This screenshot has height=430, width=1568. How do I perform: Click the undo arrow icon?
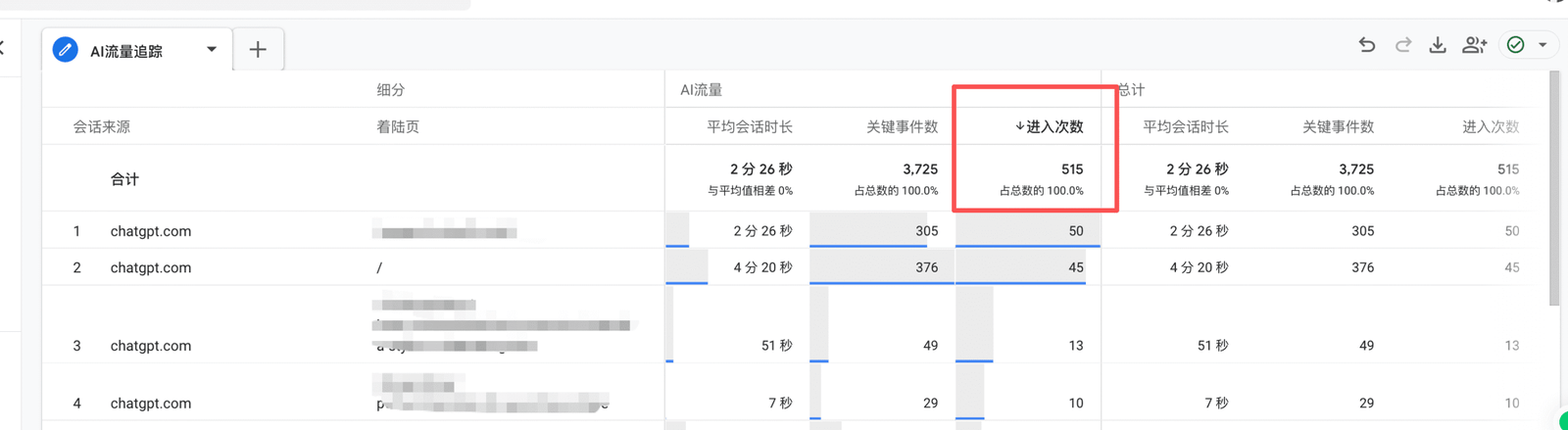[1367, 45]
